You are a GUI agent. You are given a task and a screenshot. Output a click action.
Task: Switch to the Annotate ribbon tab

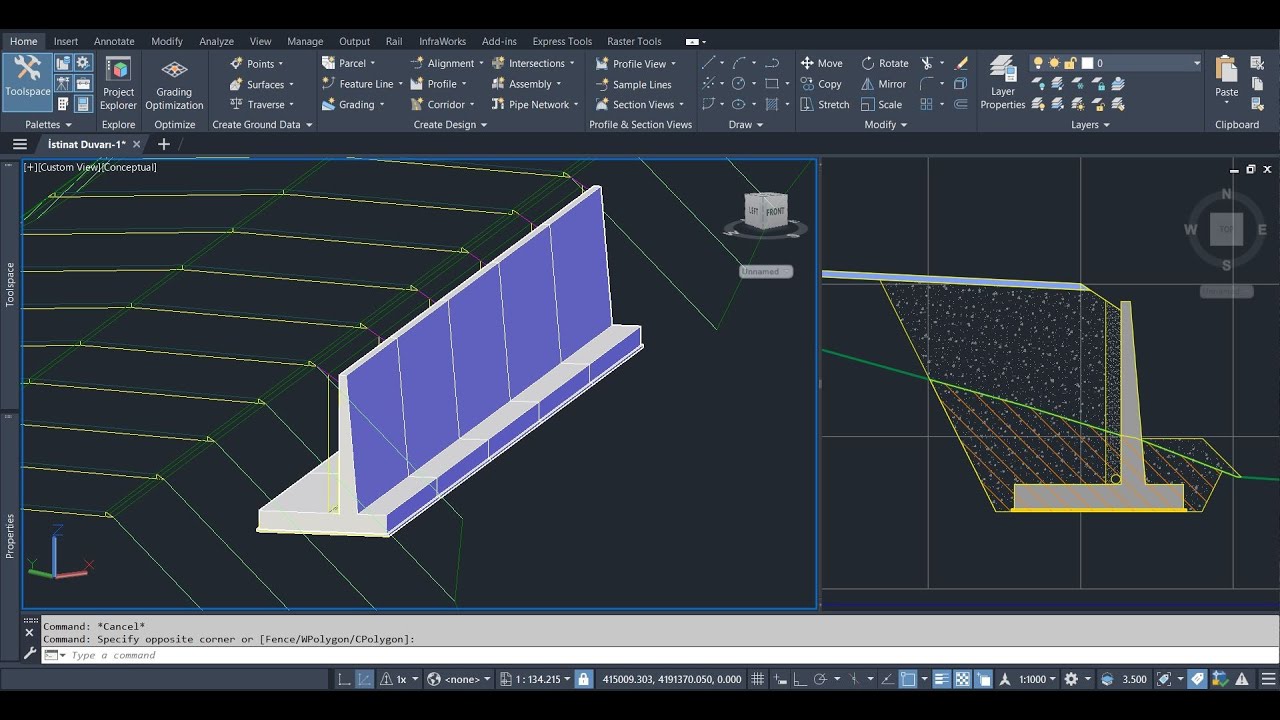pyautogui.click(x=114, y=41)
